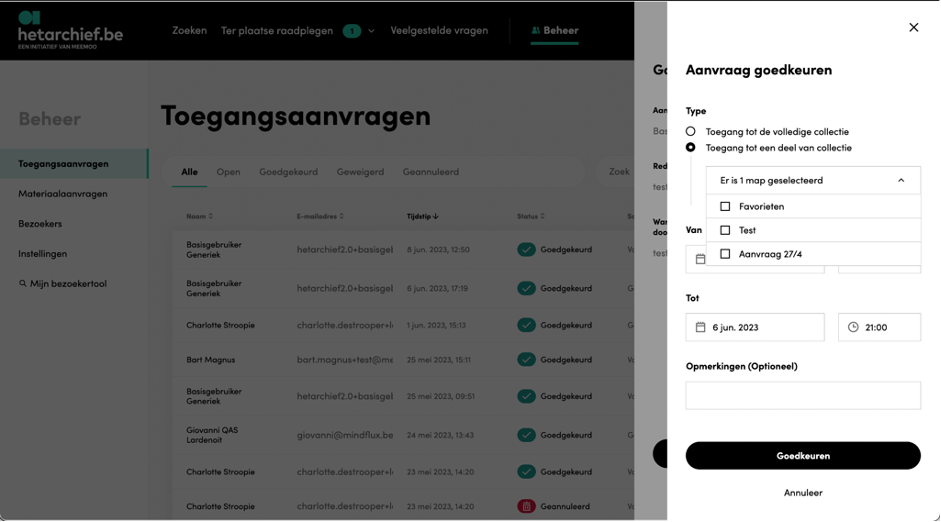
Task: Open the Tot time field 21:00
Action: [x=879, y=328]
